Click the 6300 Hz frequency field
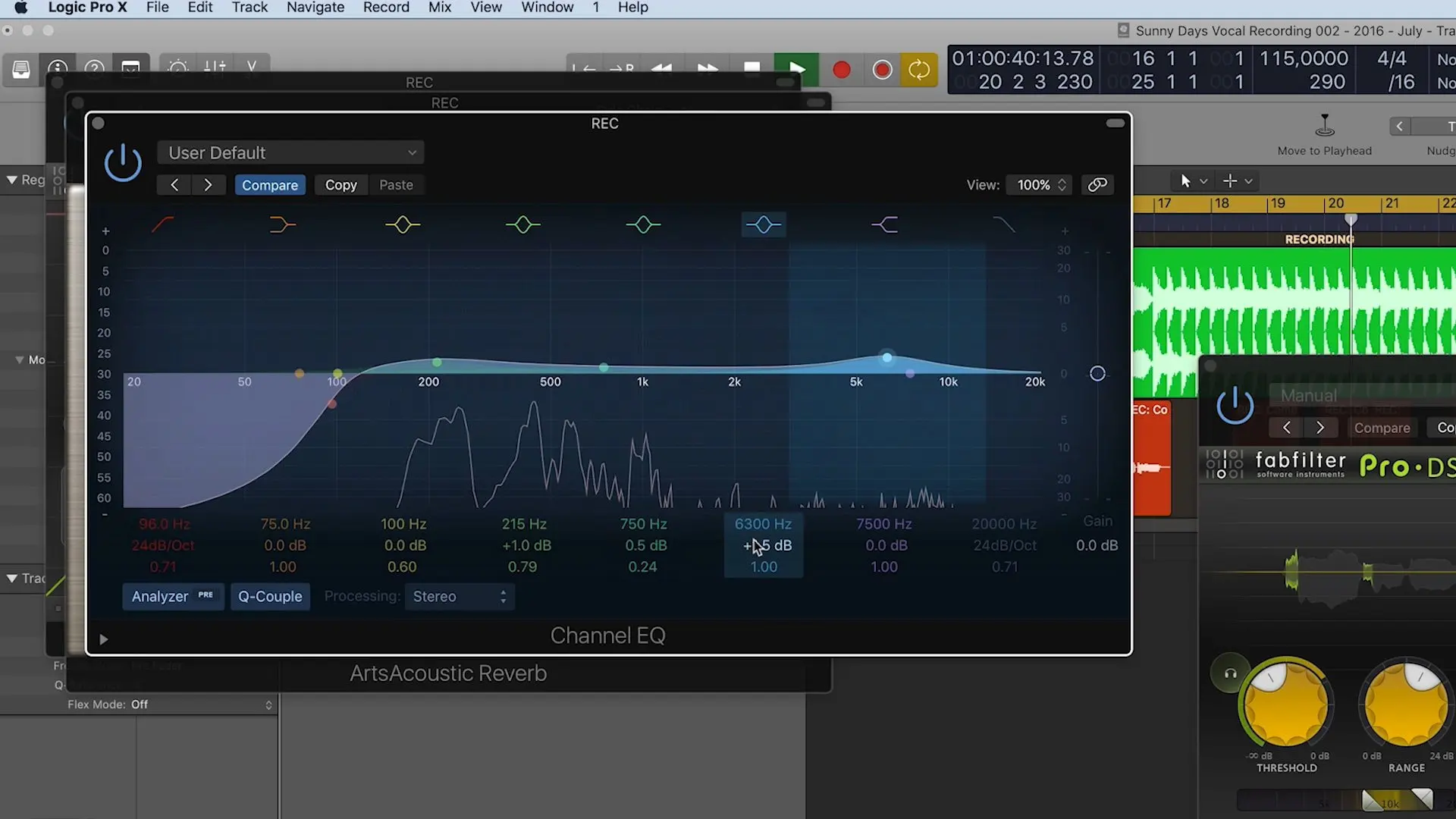1456x819 pixels. (x=763, y=524)
